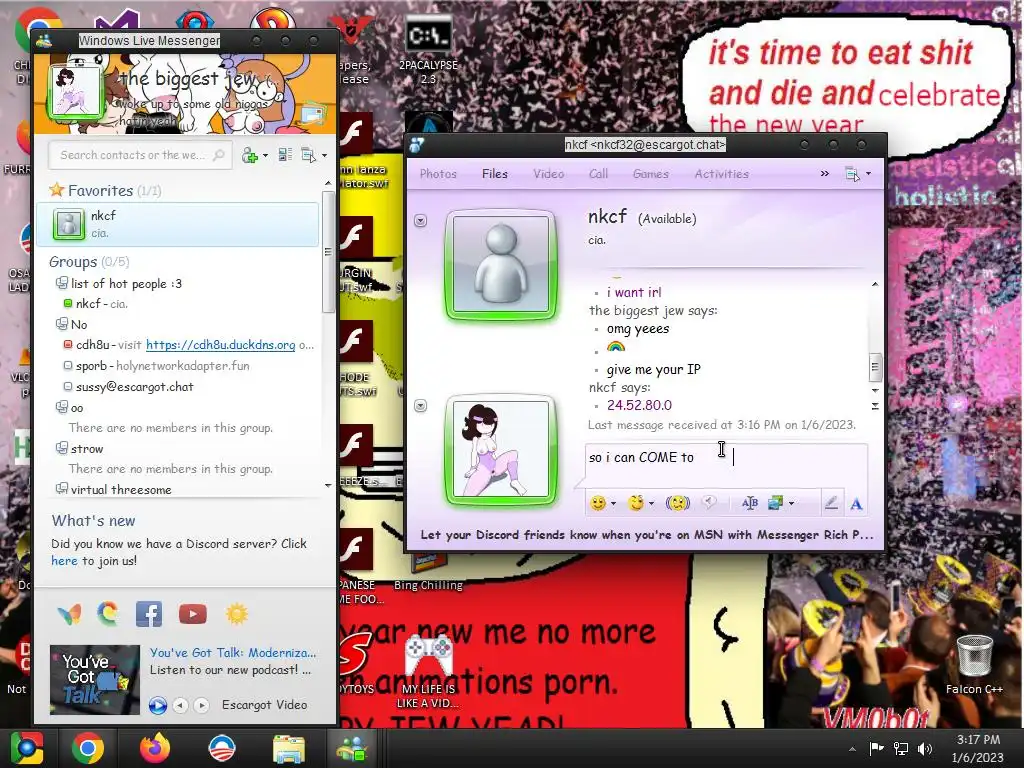Open the show menu icon in Messenger

tap(308, 155)
